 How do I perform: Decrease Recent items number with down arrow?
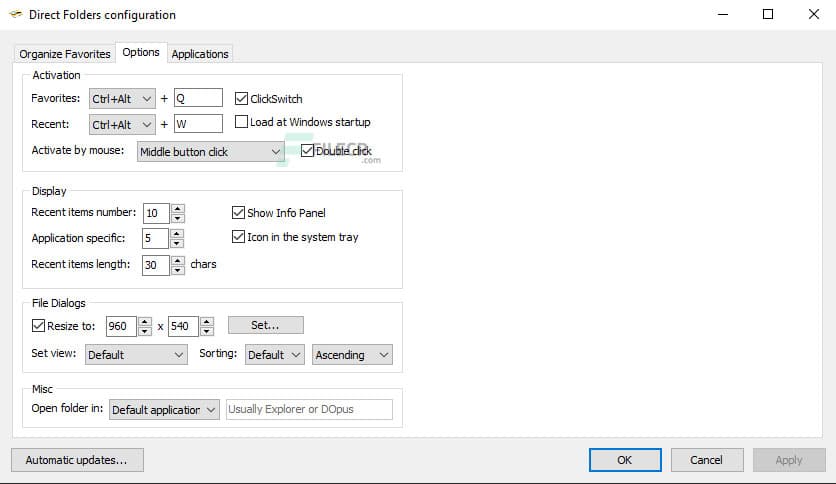tap(178, 218)
